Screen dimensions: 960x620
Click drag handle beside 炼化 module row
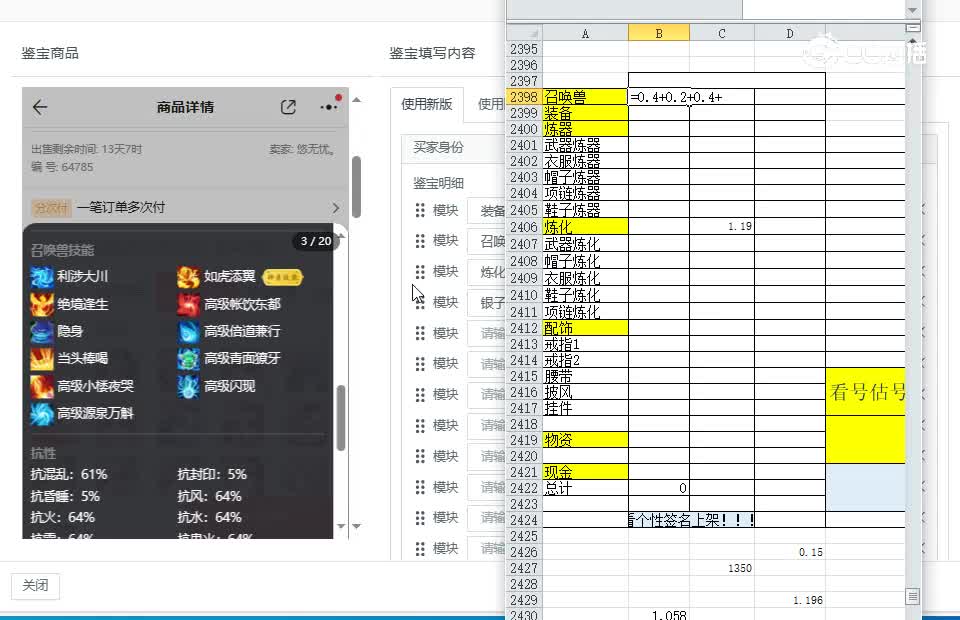420,272
